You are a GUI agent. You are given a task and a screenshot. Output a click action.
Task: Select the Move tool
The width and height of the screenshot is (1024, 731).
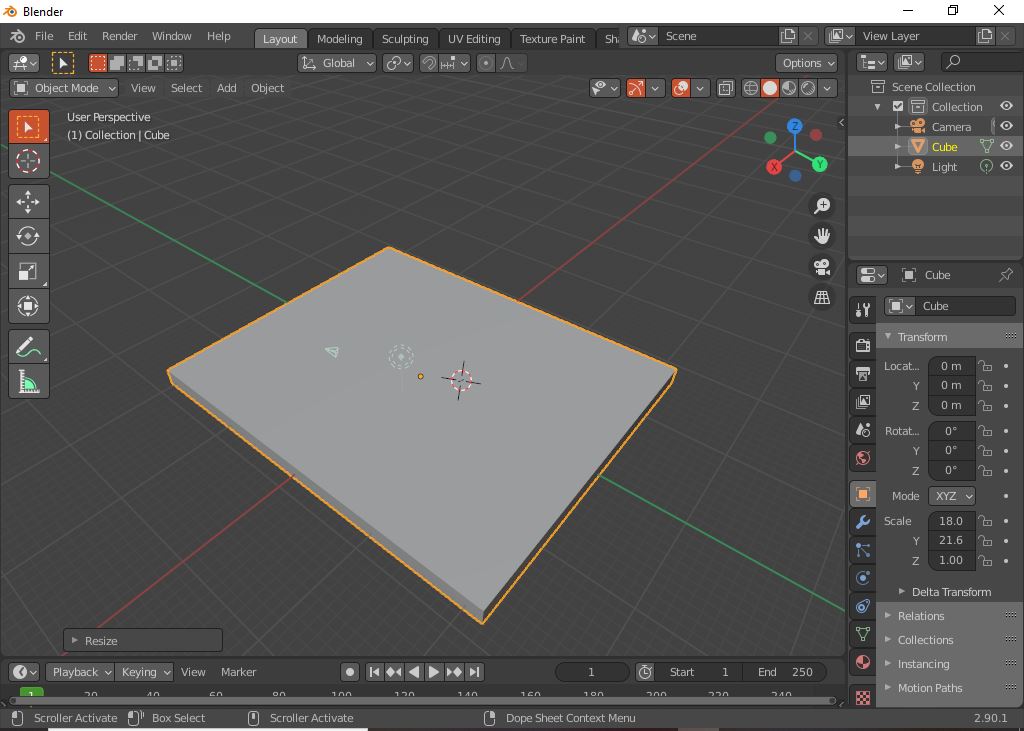click(28, 201)
